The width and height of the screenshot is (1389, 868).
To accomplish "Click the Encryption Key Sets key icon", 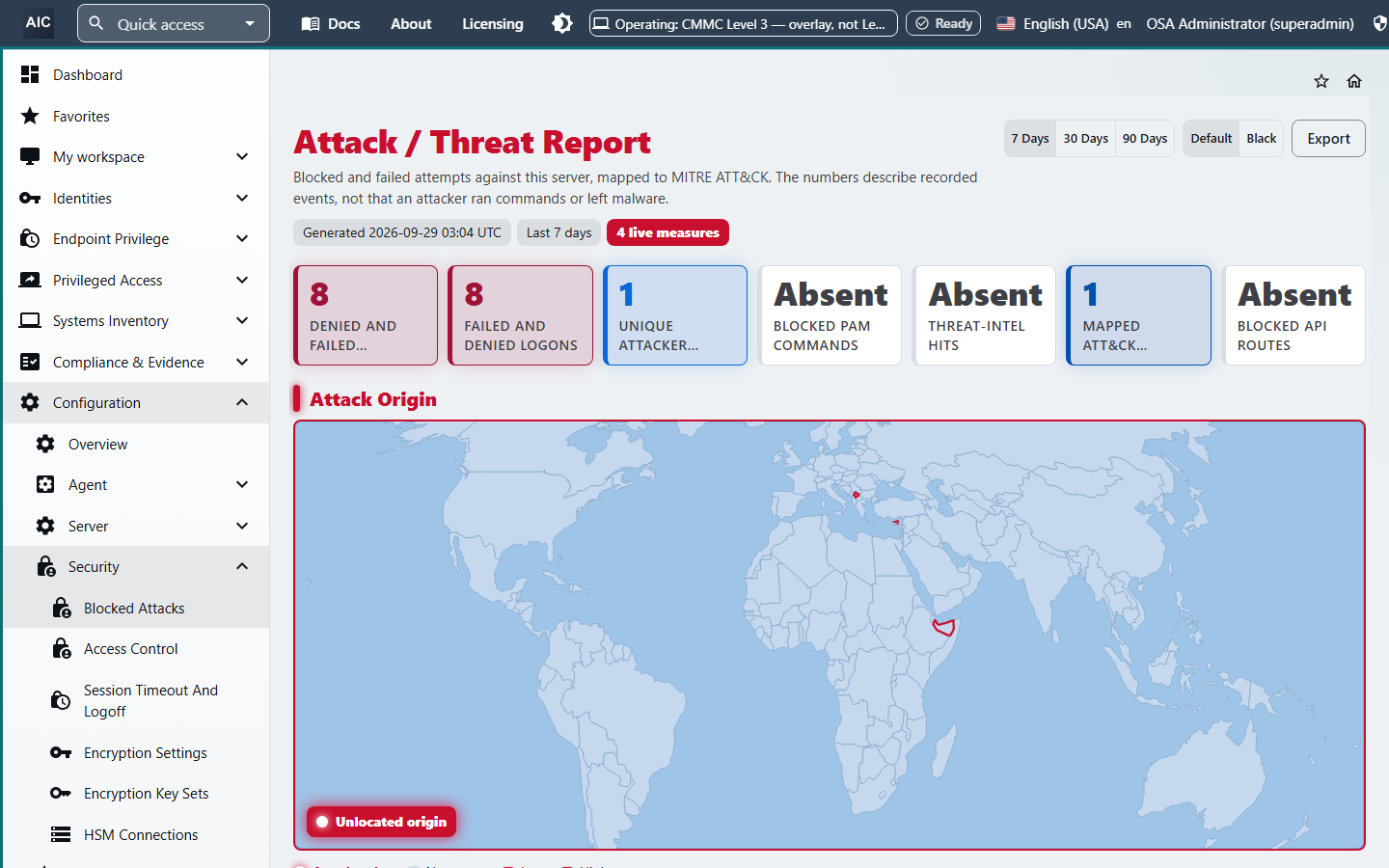I will pyautogui.click(x=61, y=793).
